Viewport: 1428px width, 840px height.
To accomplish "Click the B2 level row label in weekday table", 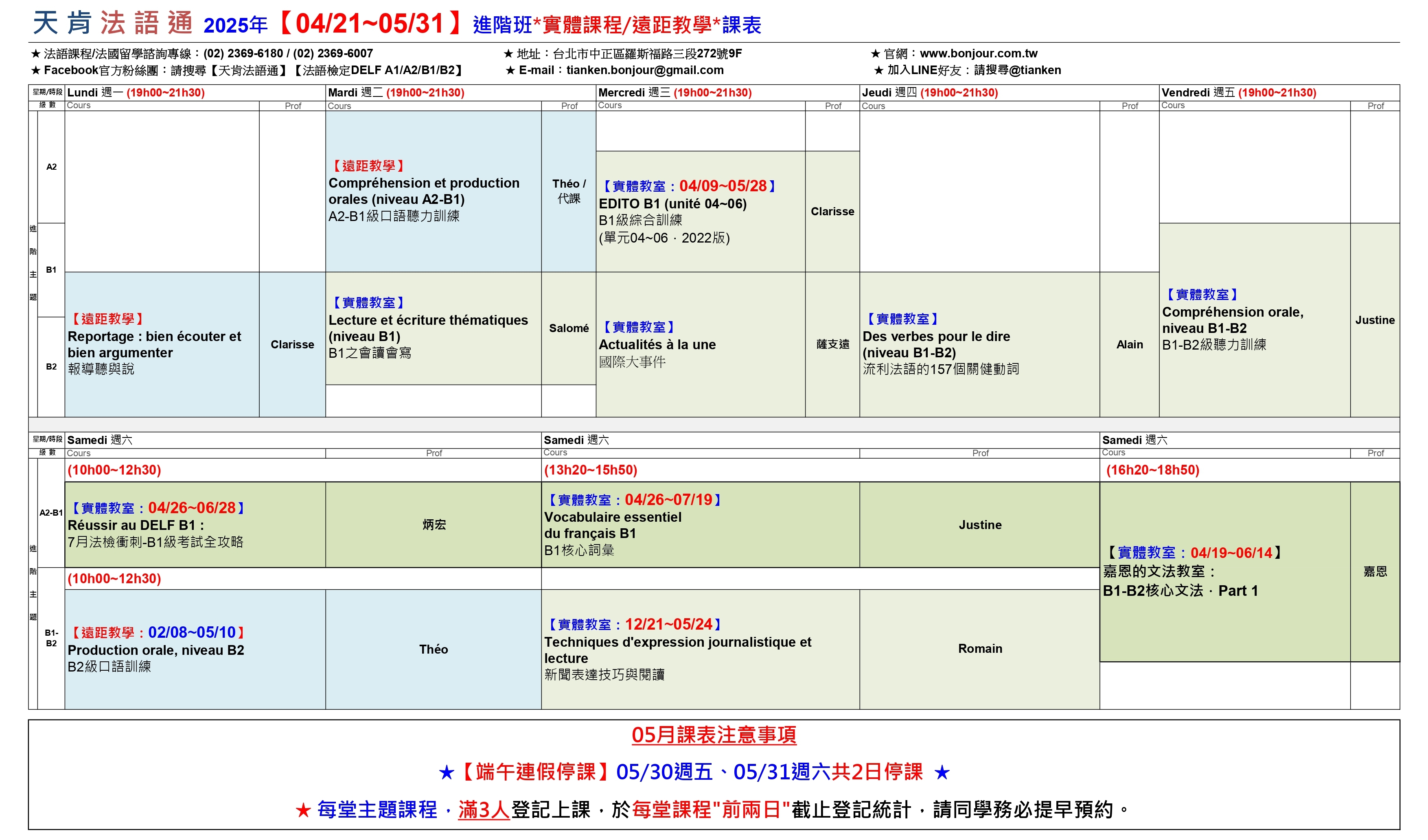I will 52,366.
